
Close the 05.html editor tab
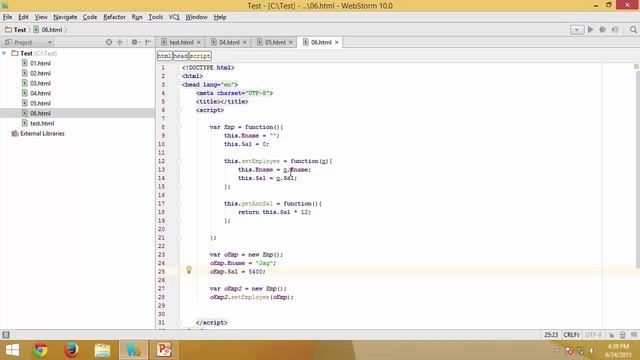point(291,42)
